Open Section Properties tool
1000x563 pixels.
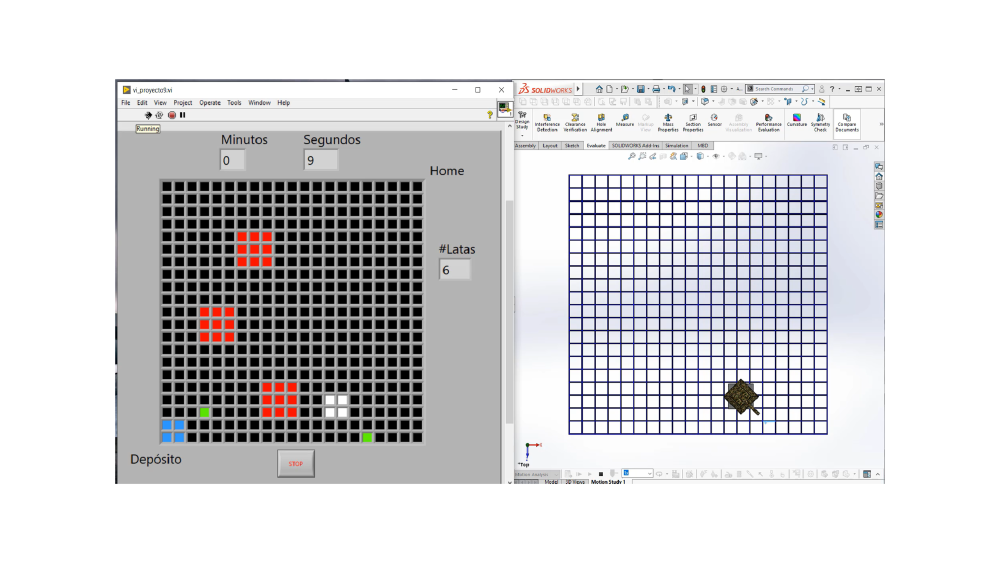coord(693,122)
